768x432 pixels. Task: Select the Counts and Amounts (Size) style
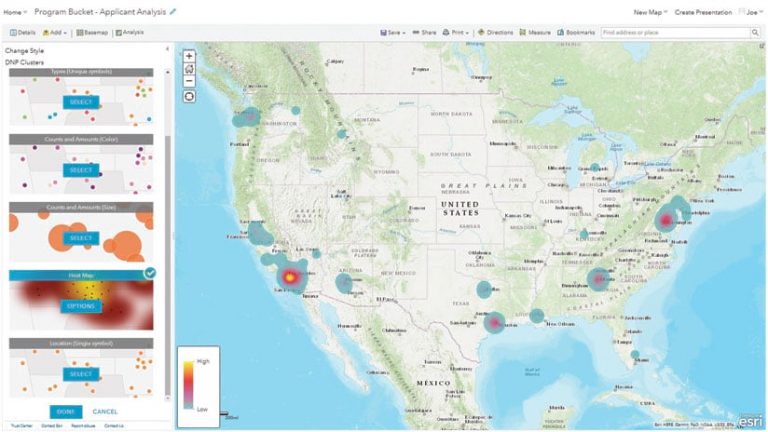pyautogui.click(x=81, y=238)
